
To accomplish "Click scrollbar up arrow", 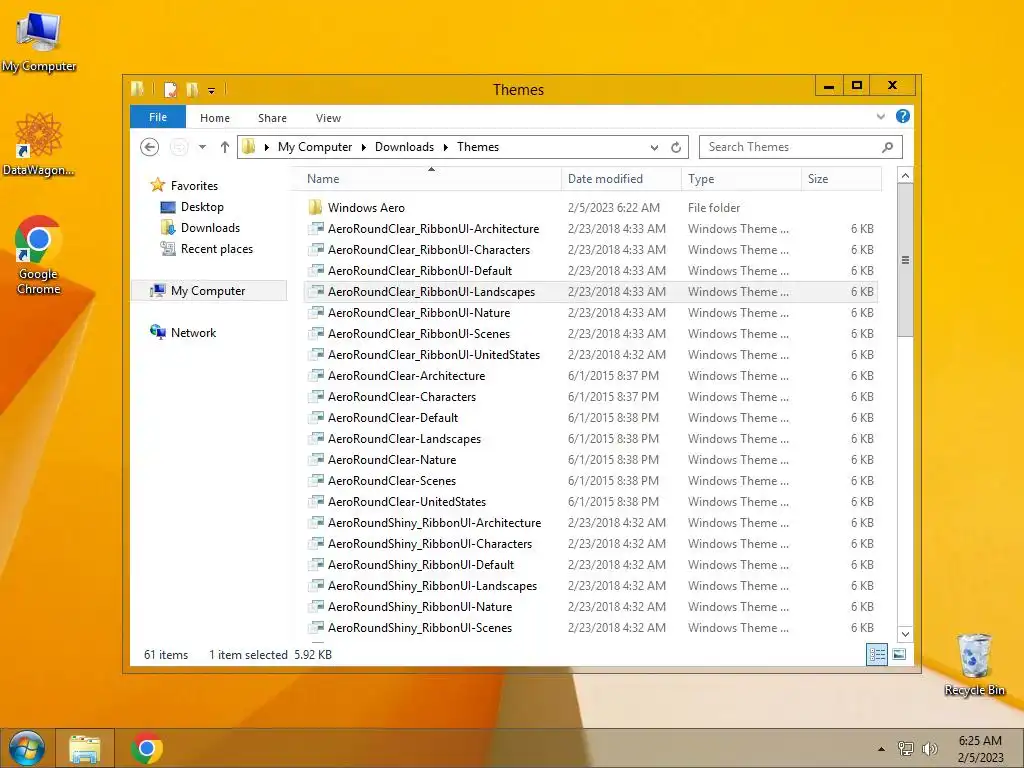I will pos(905,176).
